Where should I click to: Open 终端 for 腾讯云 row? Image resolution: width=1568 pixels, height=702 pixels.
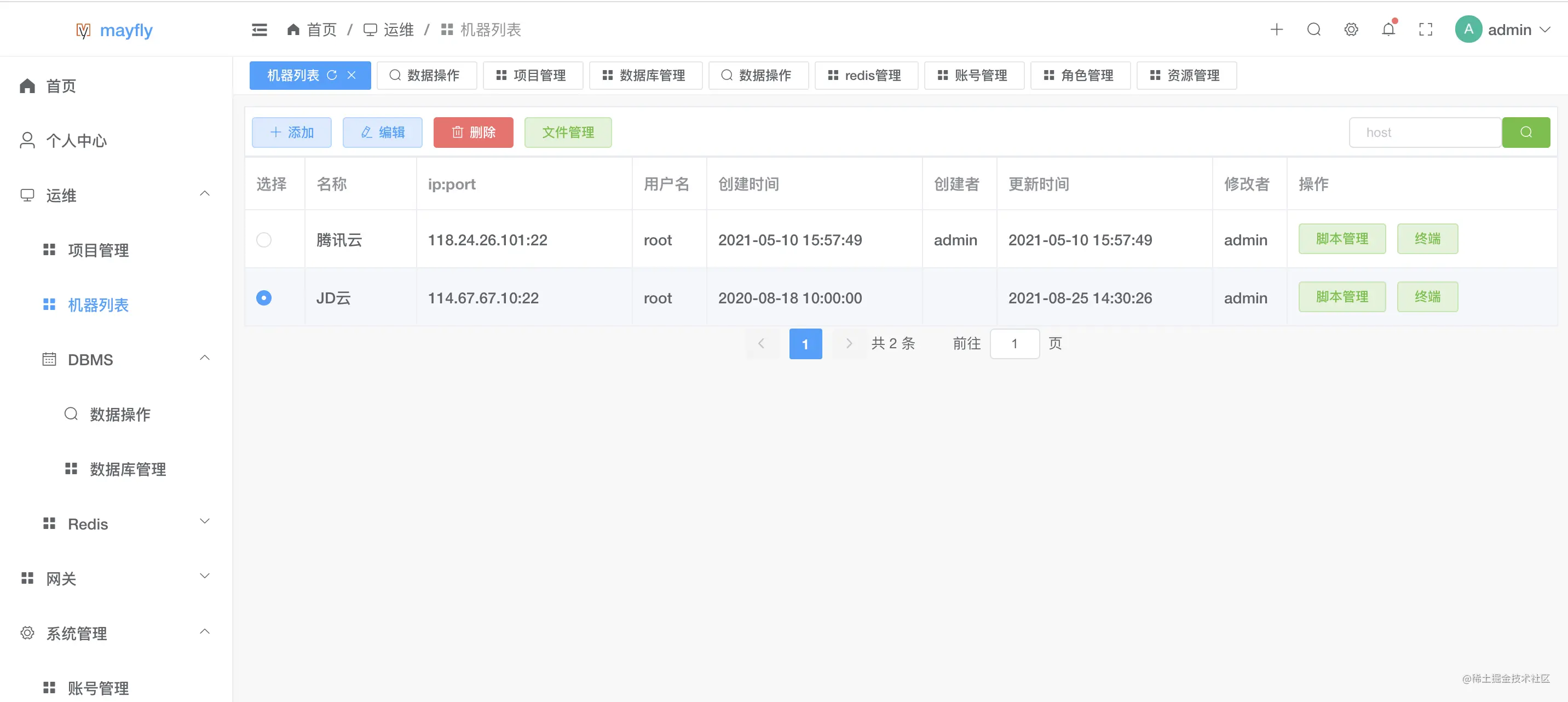tap(1427, 239)
